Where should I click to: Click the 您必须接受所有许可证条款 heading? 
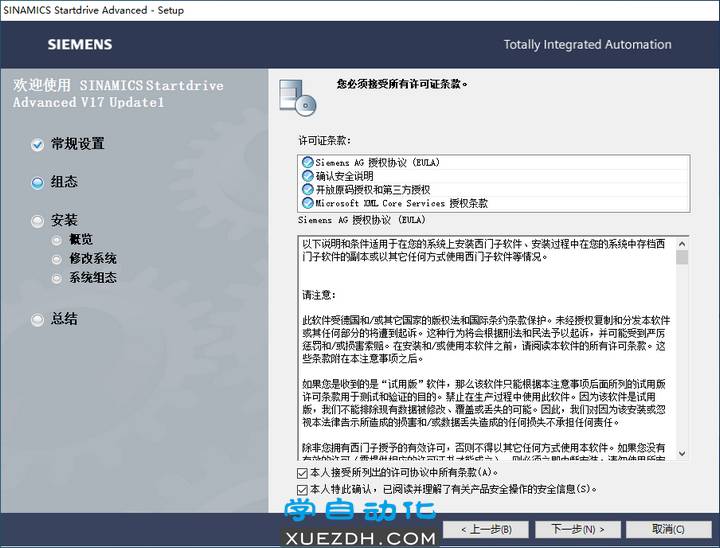(402, 84)
